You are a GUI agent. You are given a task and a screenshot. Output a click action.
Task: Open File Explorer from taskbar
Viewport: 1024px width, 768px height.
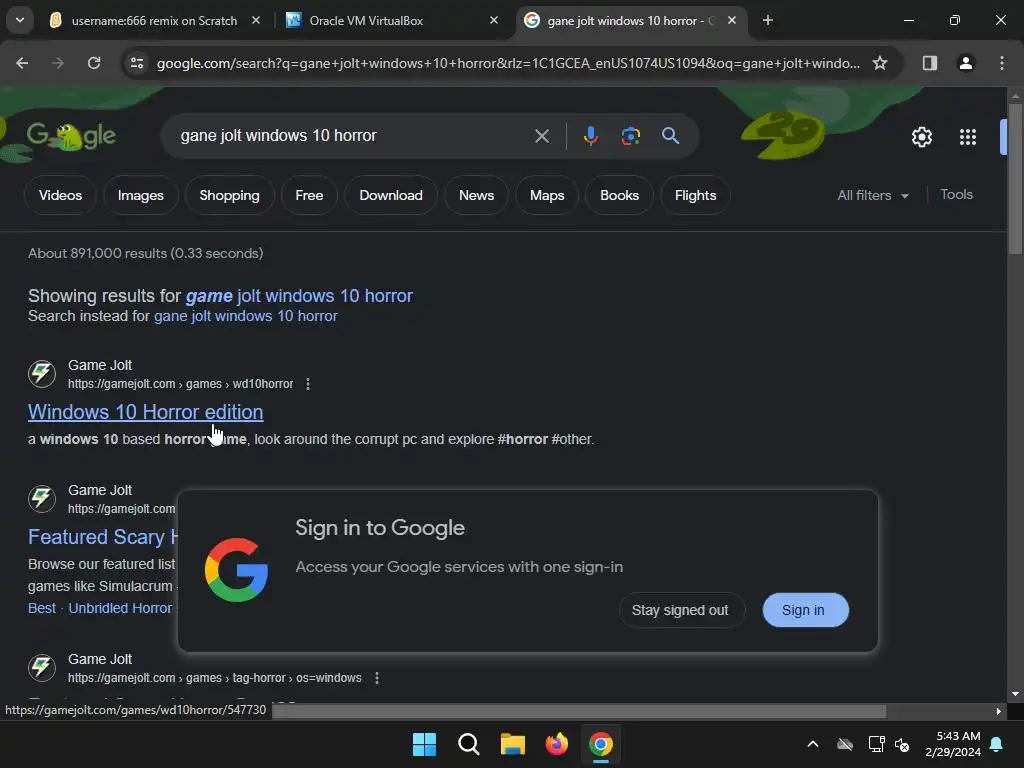pos(513,744)
